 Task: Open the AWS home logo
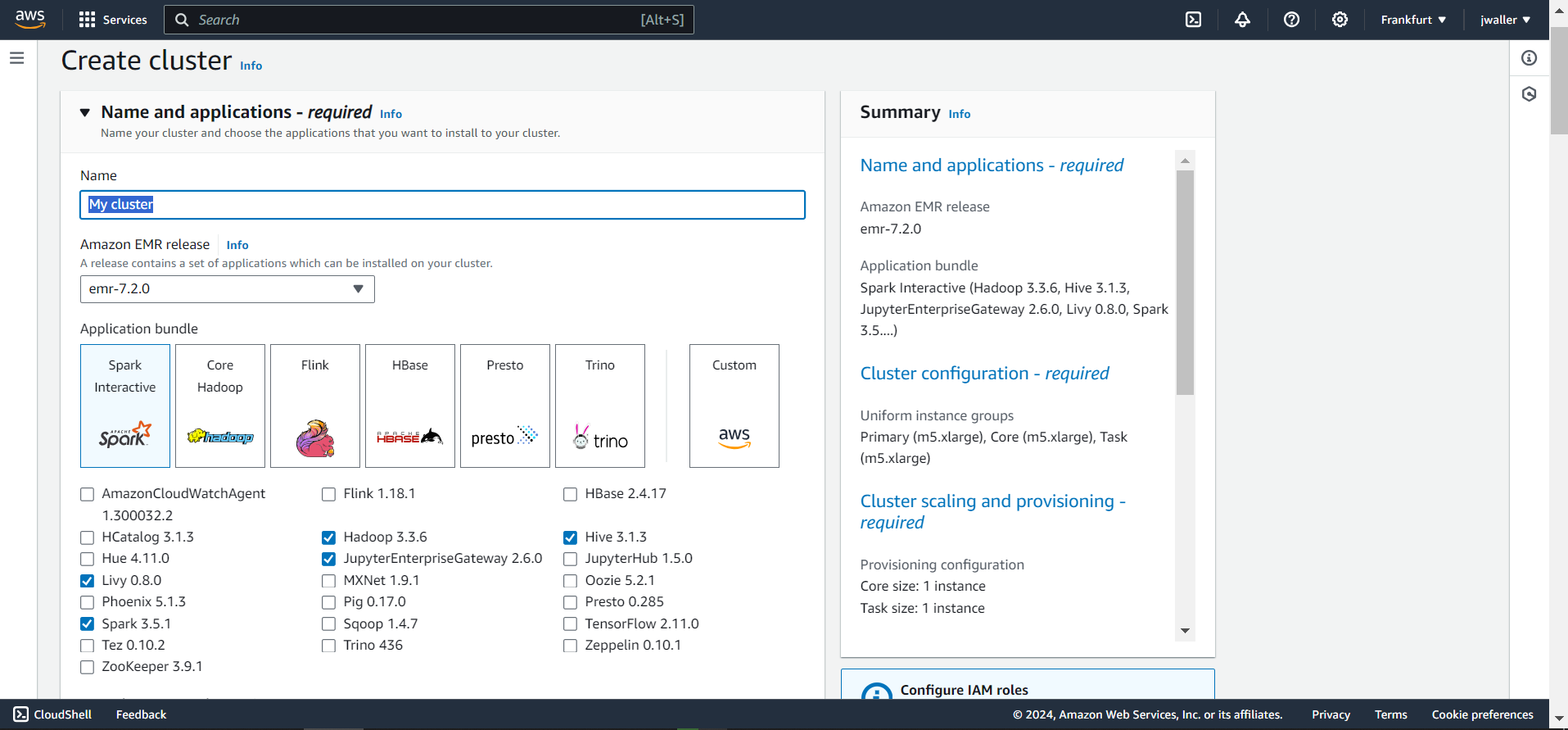30,20
